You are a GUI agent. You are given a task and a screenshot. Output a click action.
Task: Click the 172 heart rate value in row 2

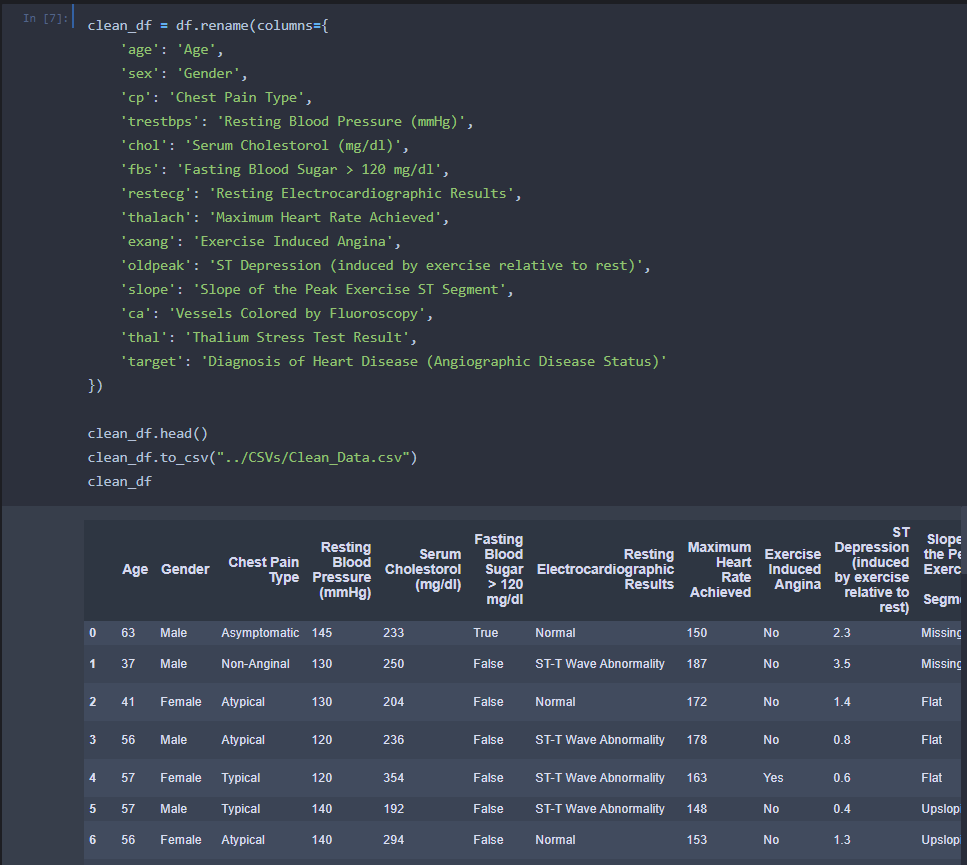point(697,702)
